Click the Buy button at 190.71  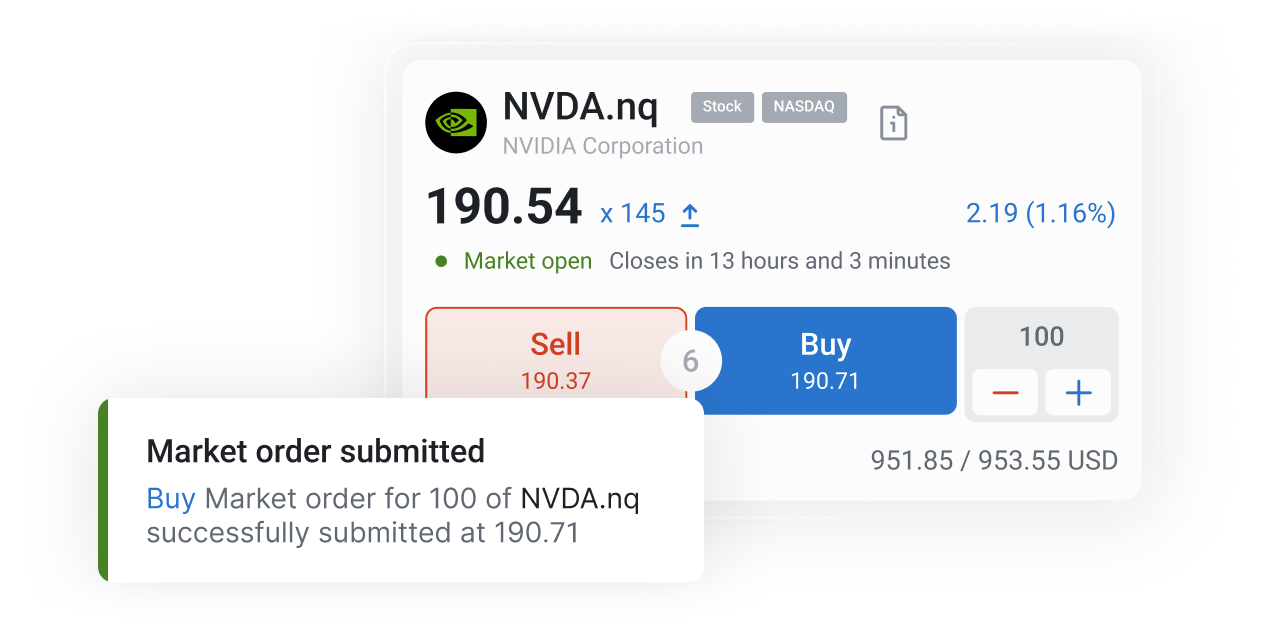point(826,360)
